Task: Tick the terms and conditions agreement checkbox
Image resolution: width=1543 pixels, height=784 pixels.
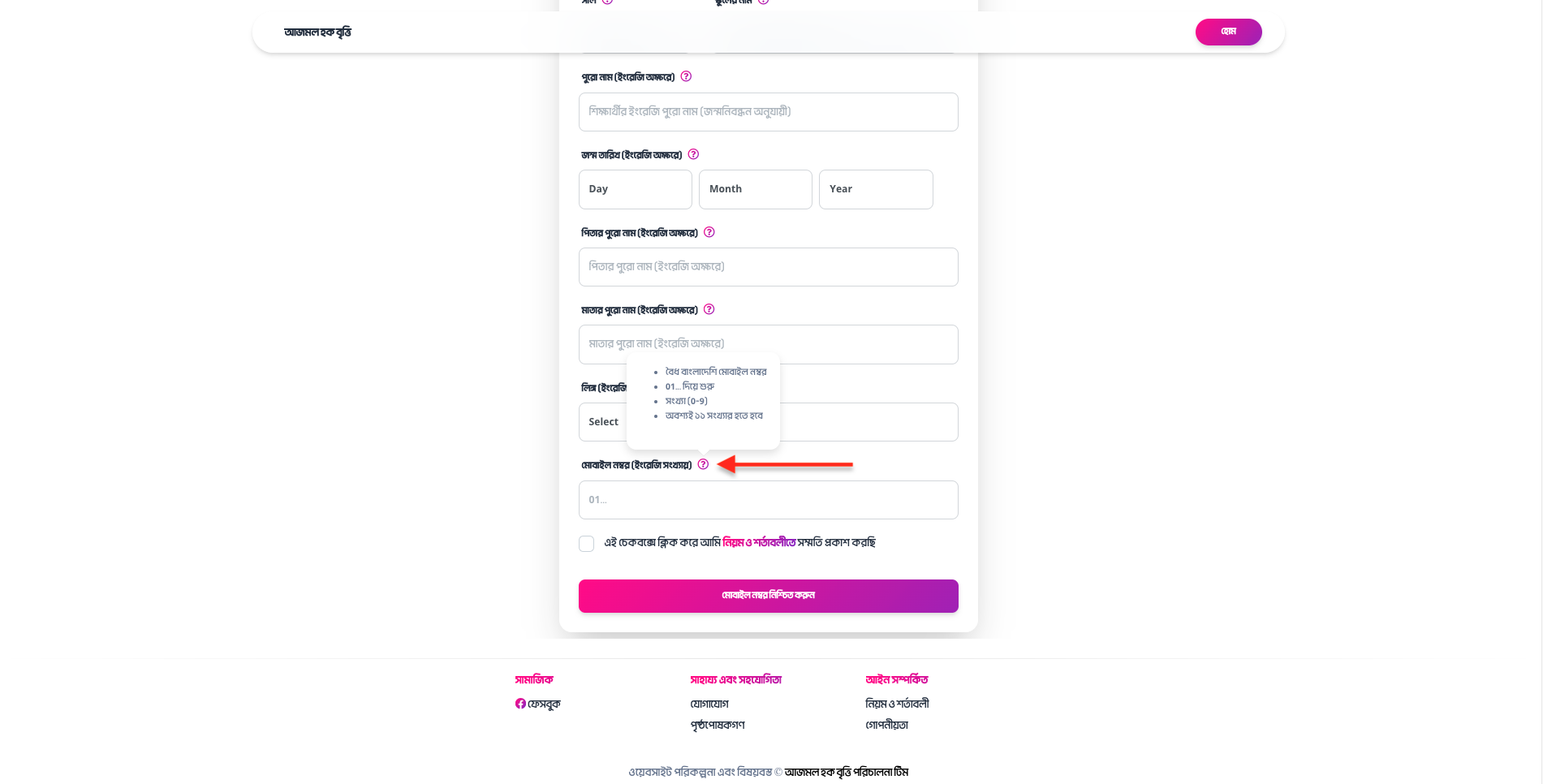Action: (586, 544)
